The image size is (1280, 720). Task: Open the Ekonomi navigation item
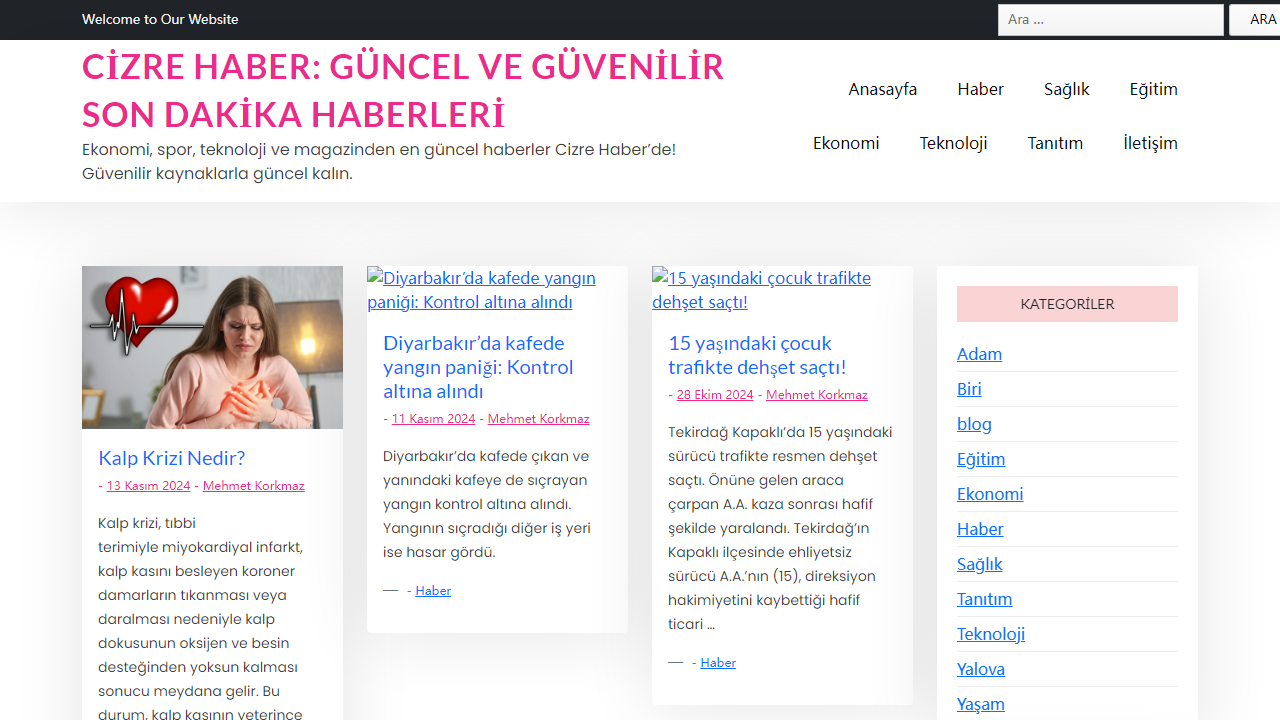(845, 143)
